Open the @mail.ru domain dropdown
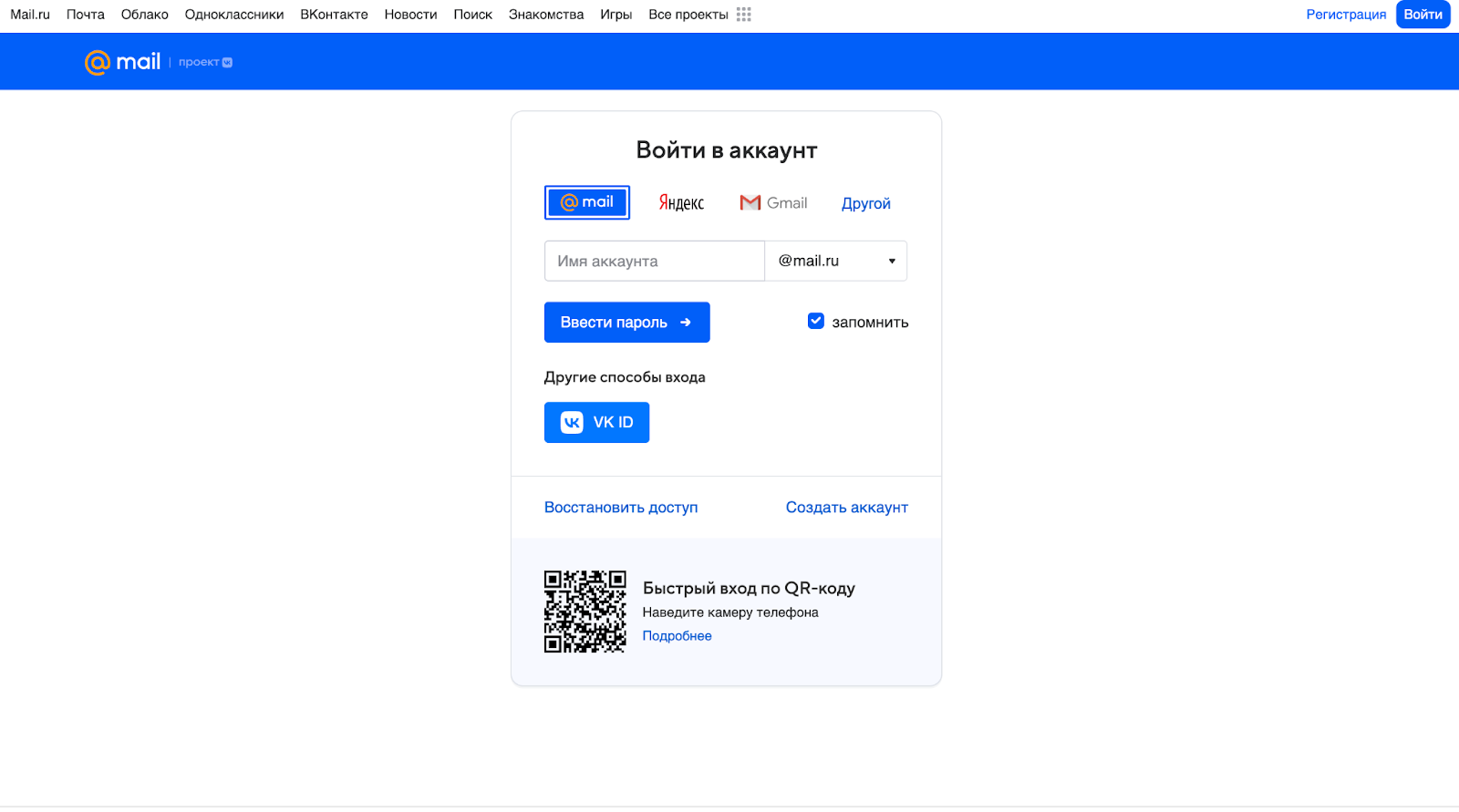Screen dimensions: 1459x812 coord(835,261)
